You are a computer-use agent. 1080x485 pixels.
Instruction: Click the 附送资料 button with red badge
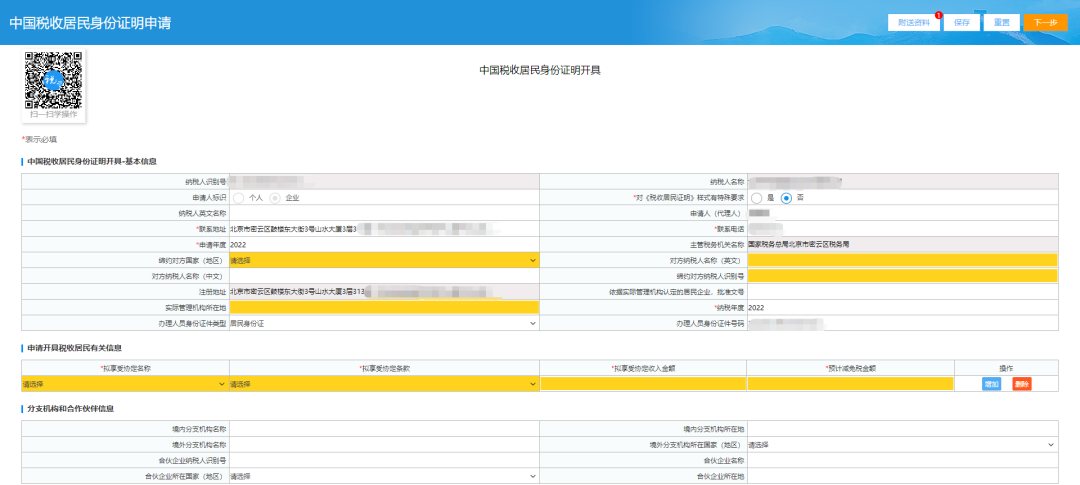click(914, 23)
